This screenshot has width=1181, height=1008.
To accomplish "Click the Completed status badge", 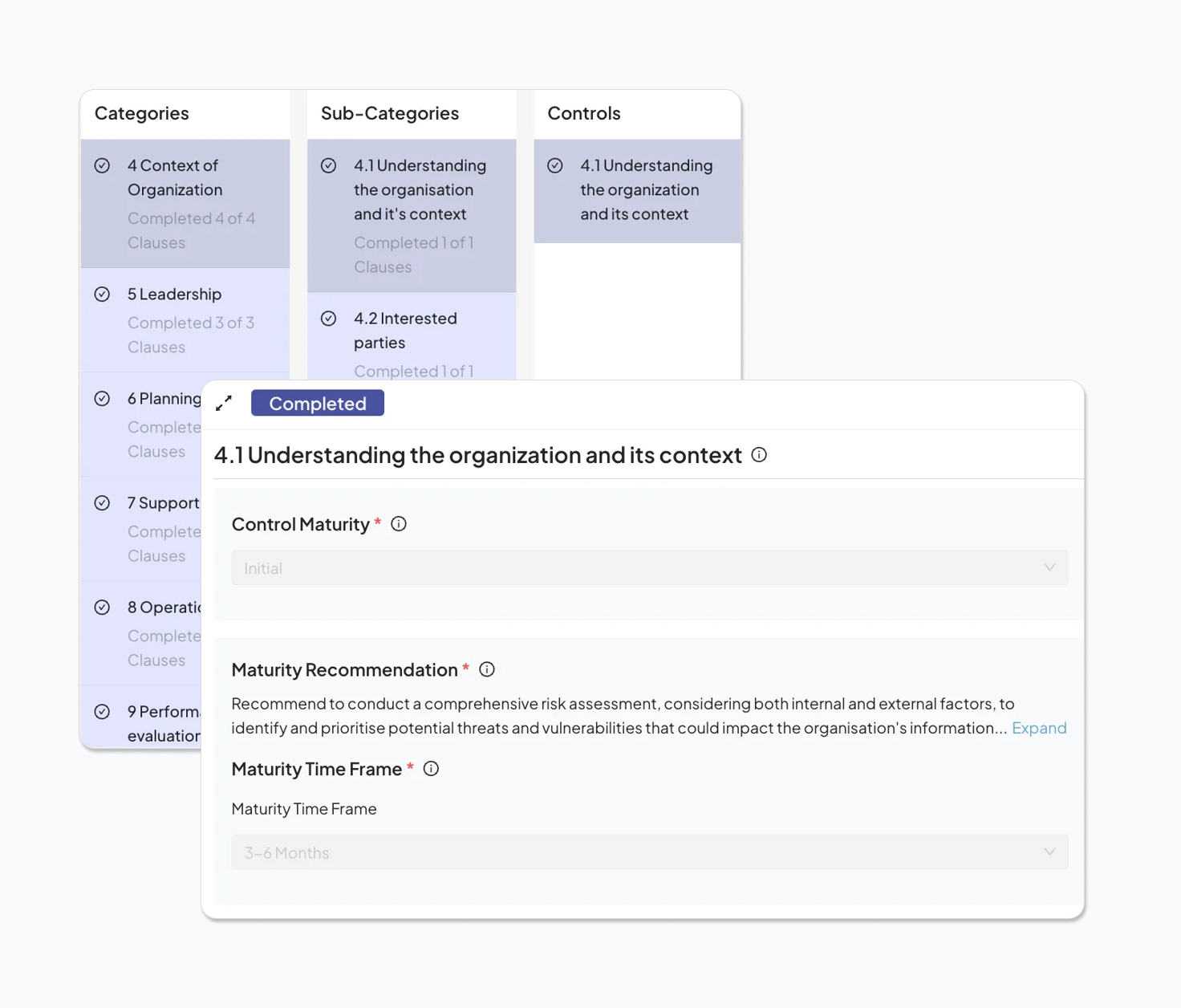I will (x=318, y=403).
